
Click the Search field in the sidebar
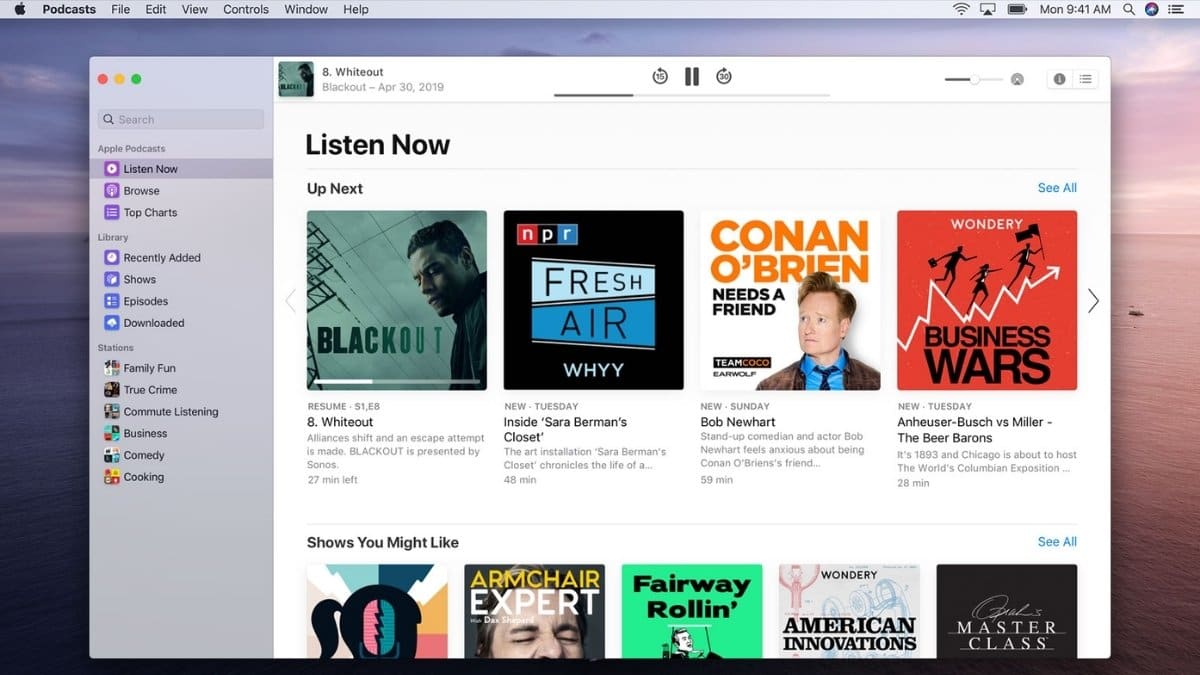pyautogui.click(x=181, y=119)
